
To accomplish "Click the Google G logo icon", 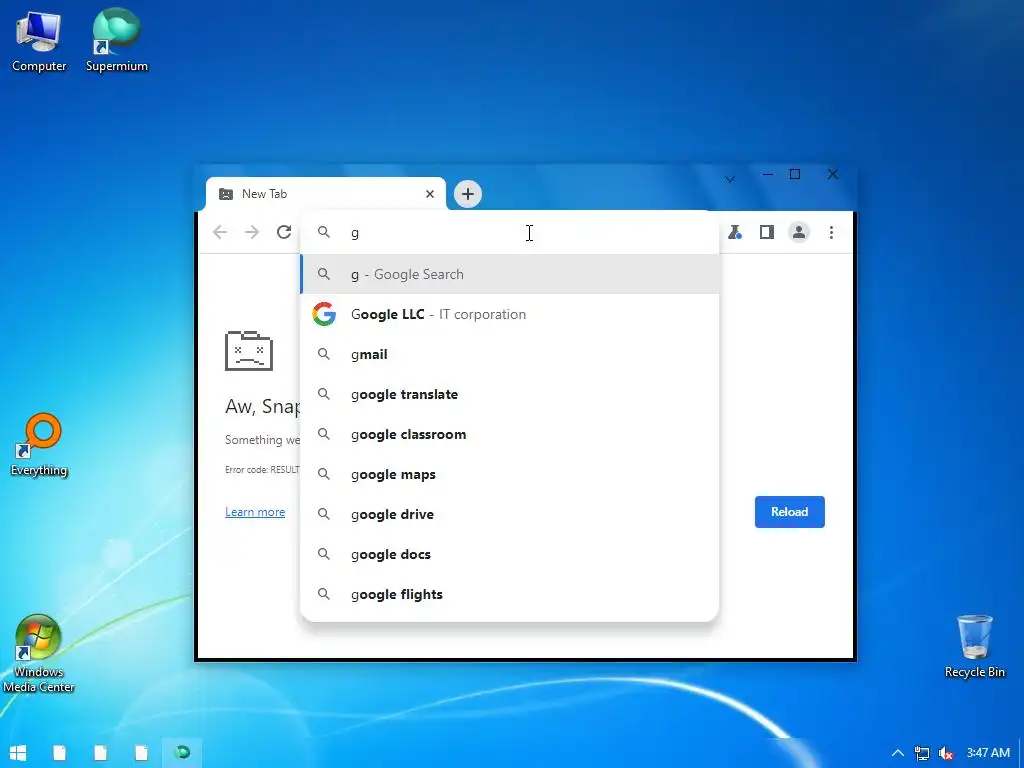I will pyautogui.click(x=324, y=314).
